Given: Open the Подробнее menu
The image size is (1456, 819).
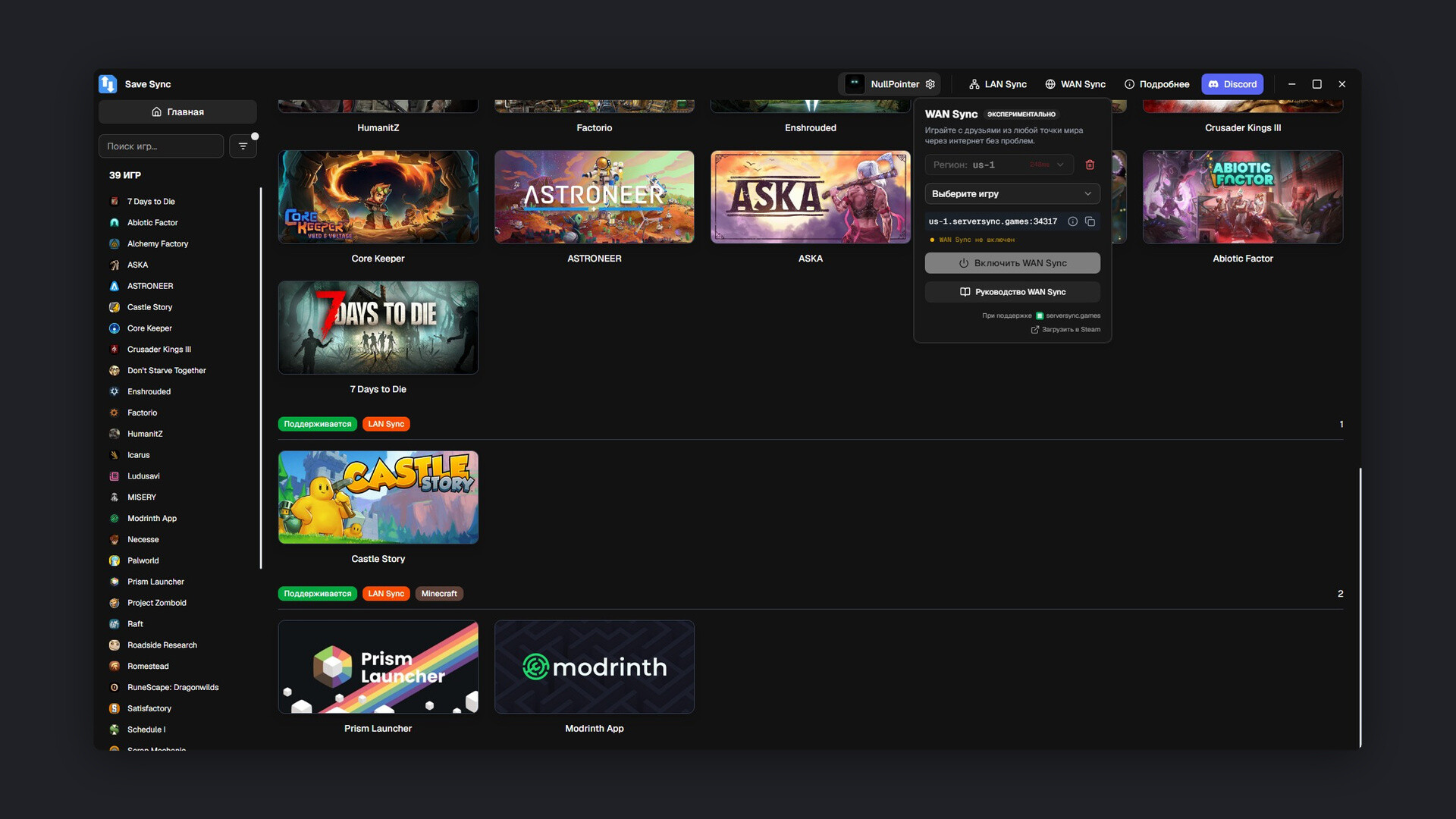Looking at the screenshot, I should coord(1156,84).
